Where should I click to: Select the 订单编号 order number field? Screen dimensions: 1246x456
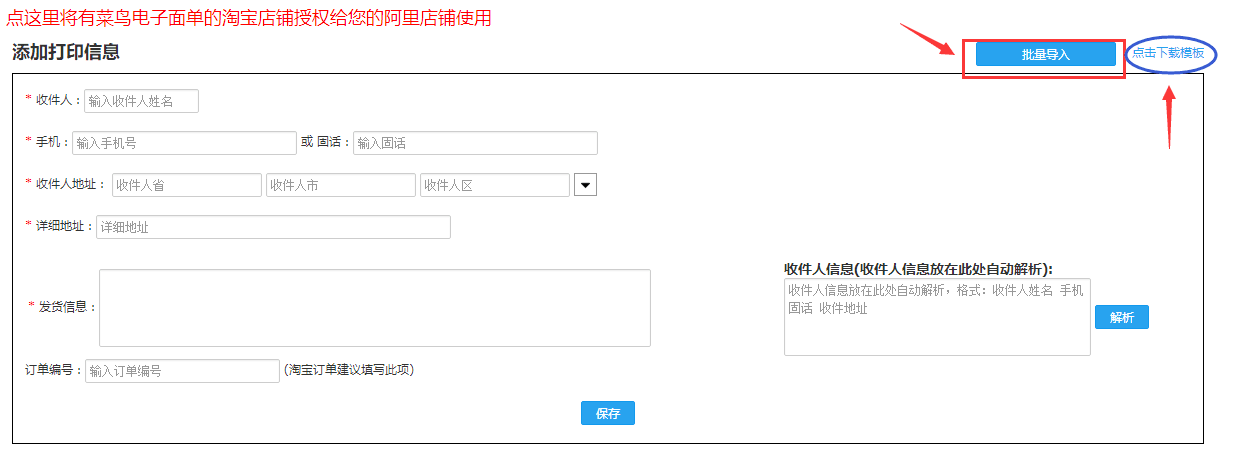182,371
